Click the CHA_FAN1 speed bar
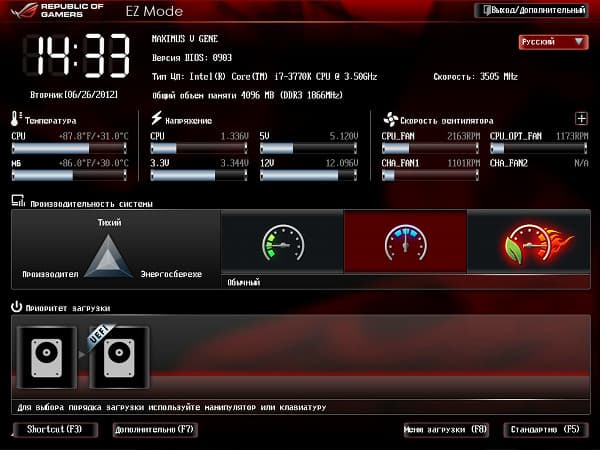The image size is (600, 450). click(x=430, y=175)
